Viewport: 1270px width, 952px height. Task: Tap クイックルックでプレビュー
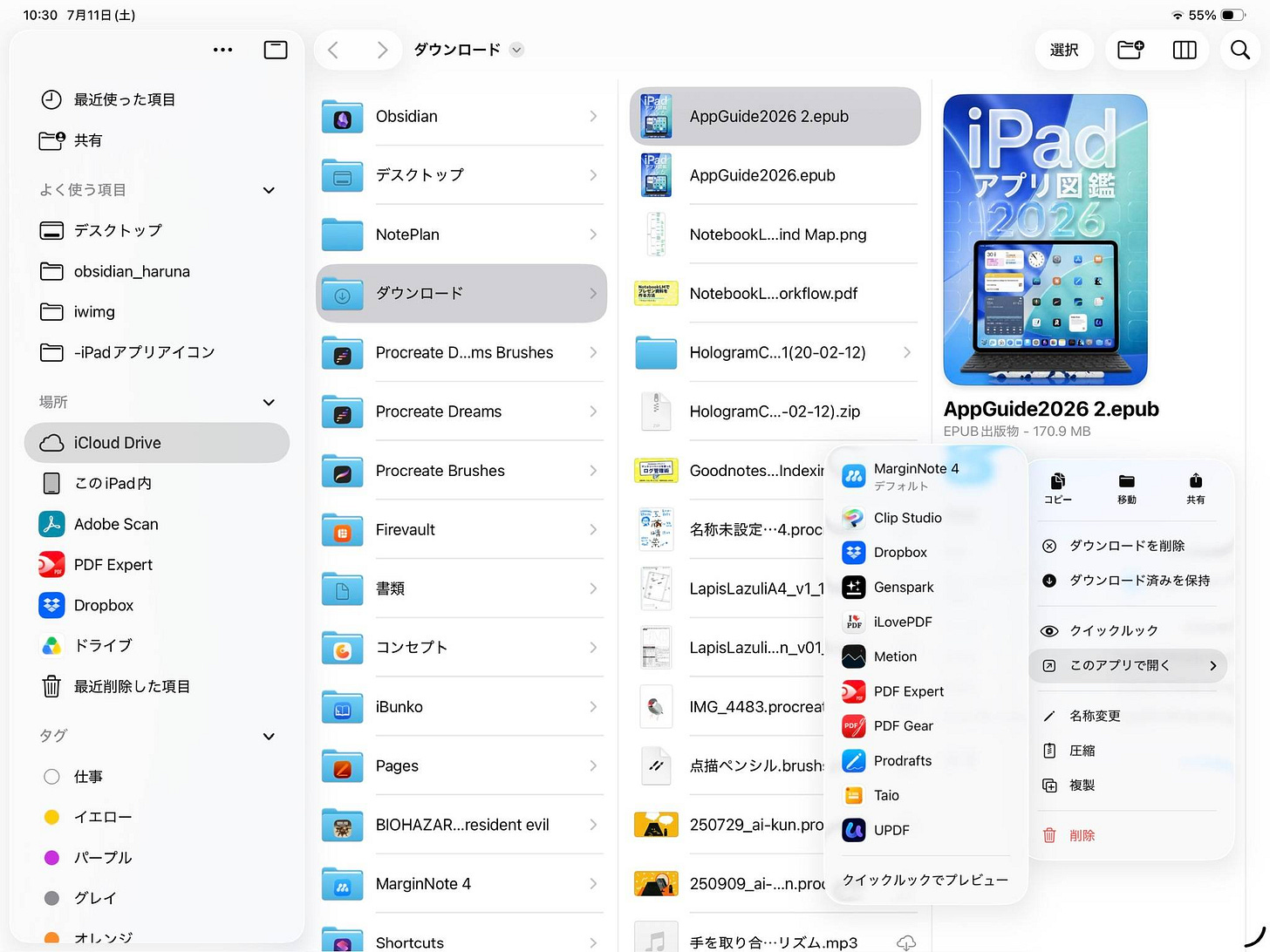pyautogui.click(x=925, y=880)
